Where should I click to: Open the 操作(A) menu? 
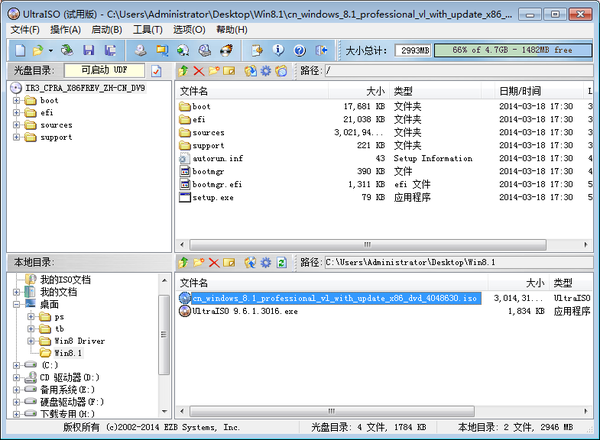point(65,29)
